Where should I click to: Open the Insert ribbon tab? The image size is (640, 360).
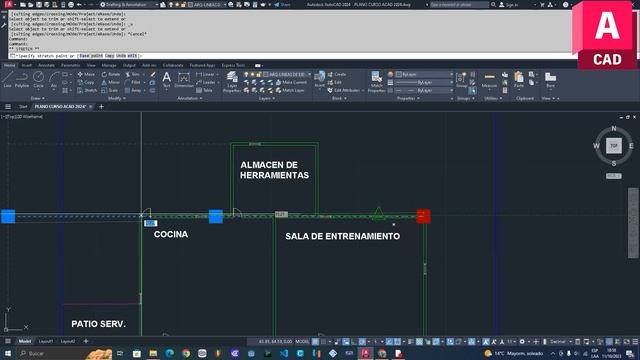point(27,65)
